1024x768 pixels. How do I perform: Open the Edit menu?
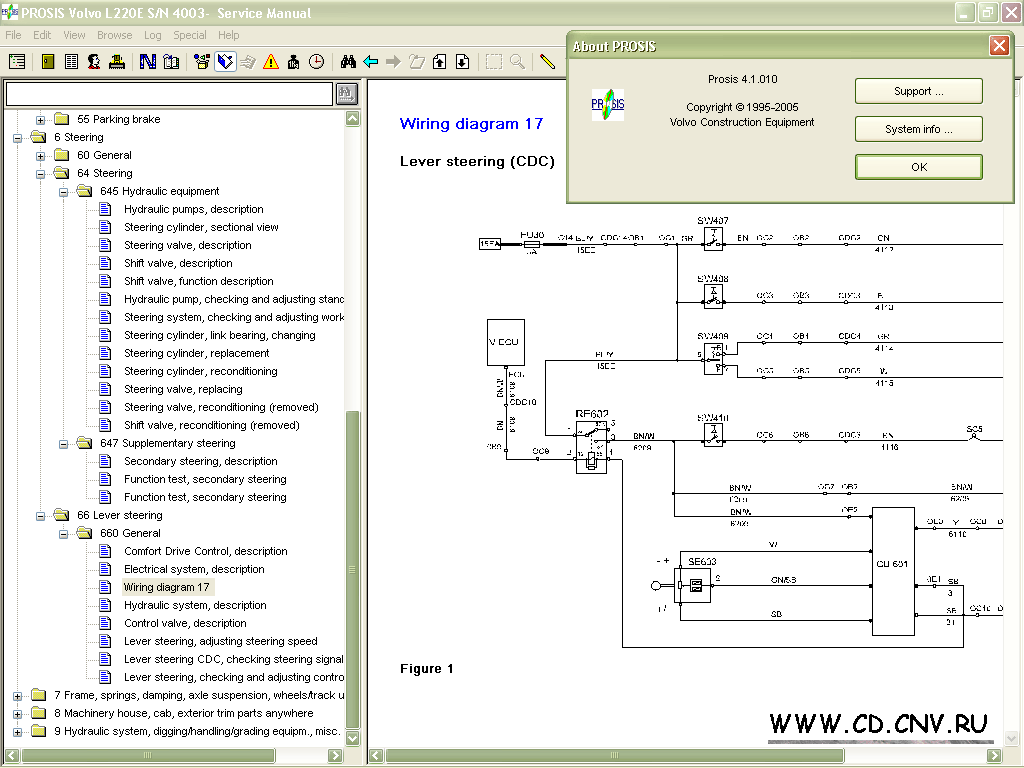42,35
